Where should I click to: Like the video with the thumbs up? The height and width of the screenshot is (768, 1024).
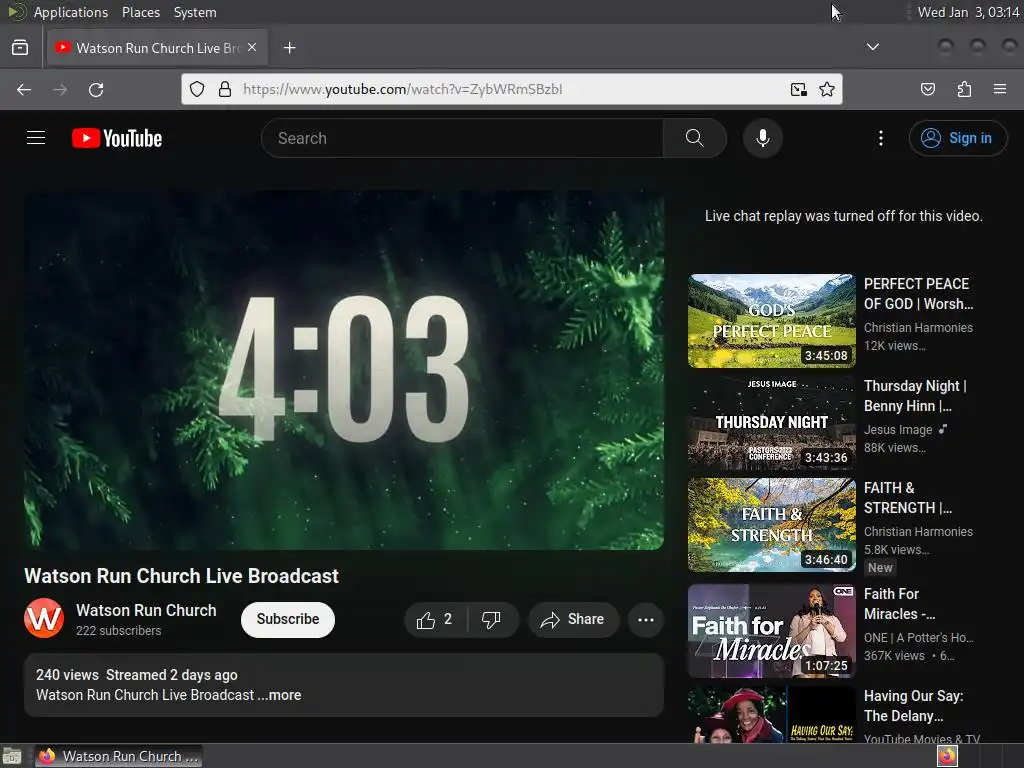click(435, 620)
